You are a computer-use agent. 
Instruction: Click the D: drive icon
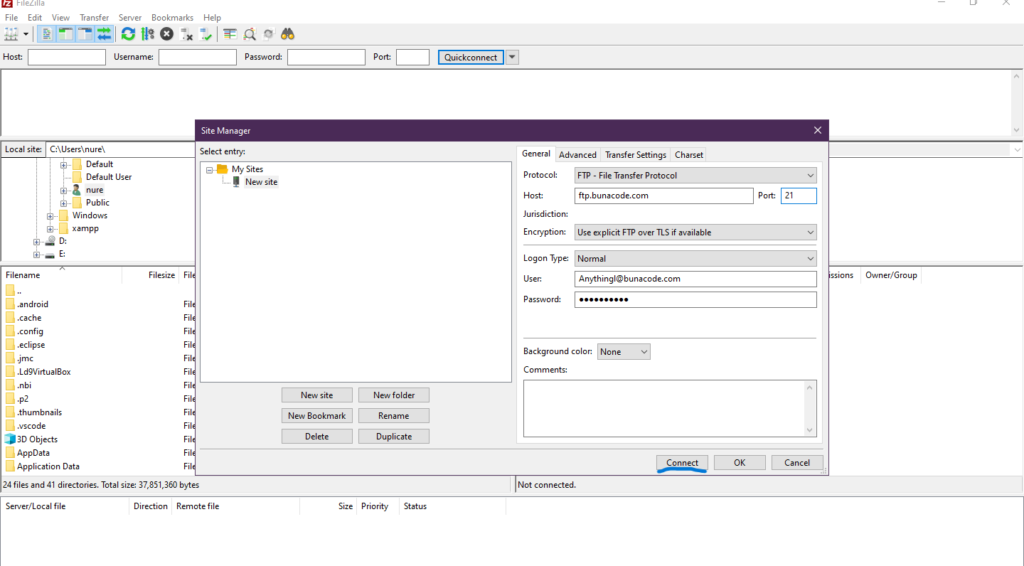click(50, 241)
